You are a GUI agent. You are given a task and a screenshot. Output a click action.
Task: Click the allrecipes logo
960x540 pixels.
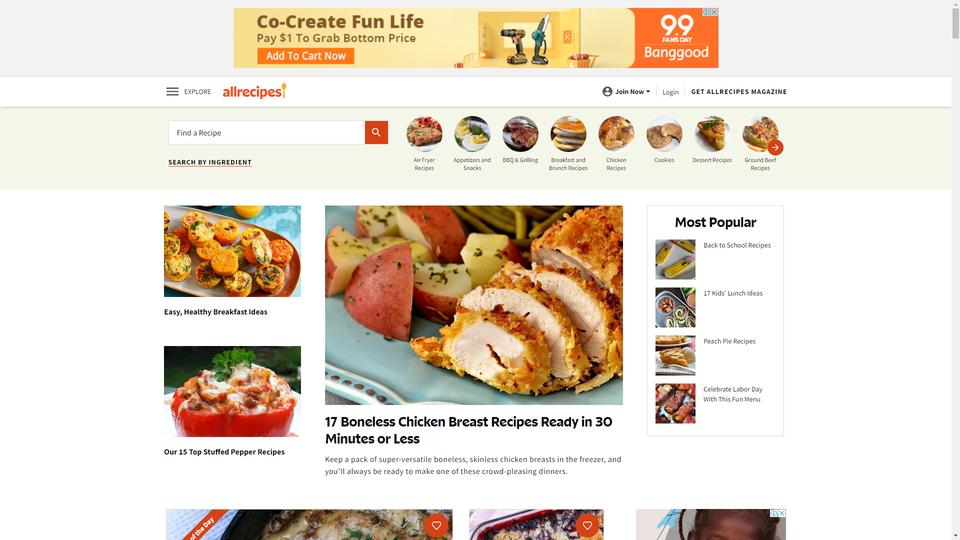[x=254, y=91]
